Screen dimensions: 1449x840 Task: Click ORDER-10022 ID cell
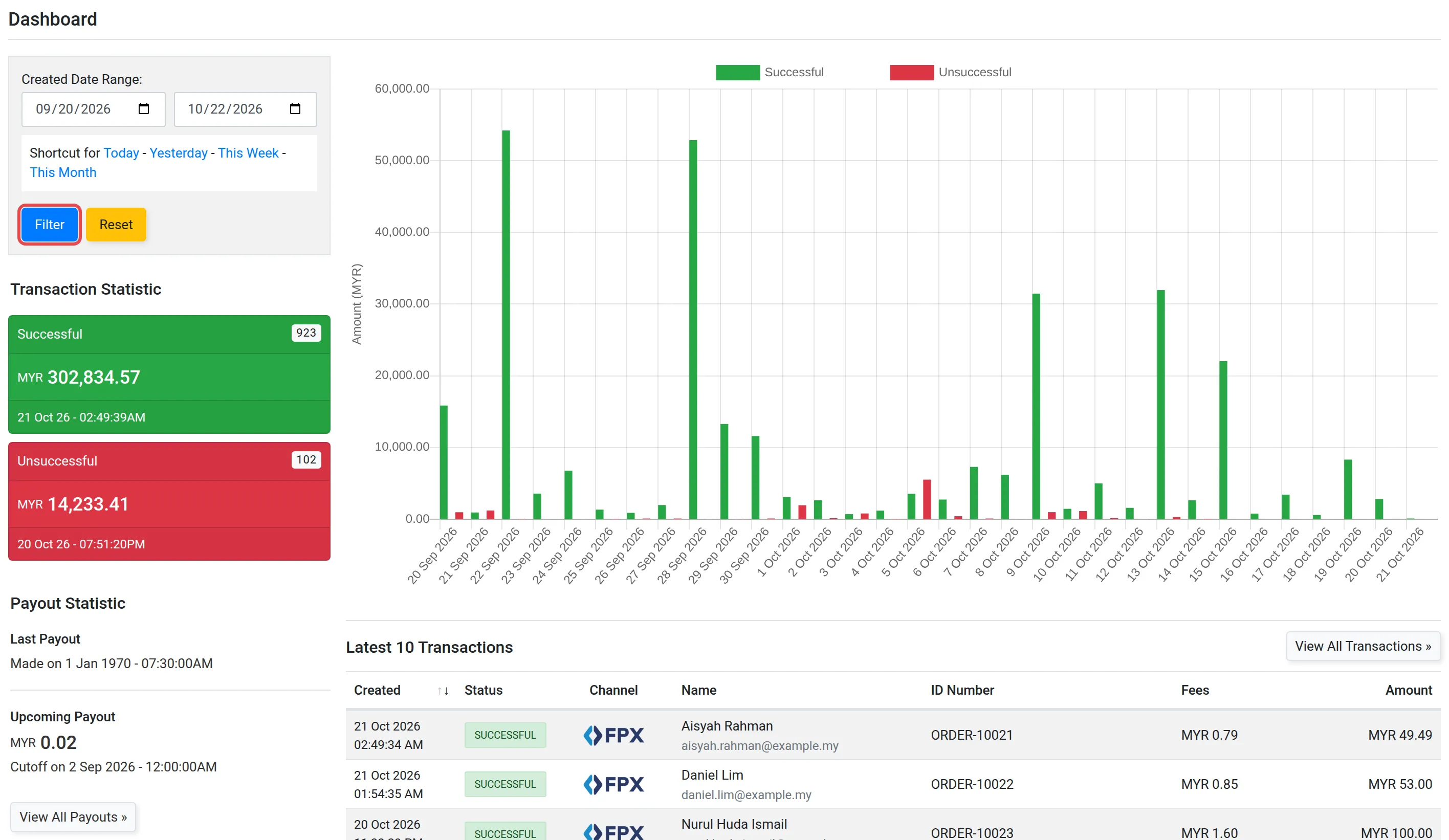click(972, 784)
